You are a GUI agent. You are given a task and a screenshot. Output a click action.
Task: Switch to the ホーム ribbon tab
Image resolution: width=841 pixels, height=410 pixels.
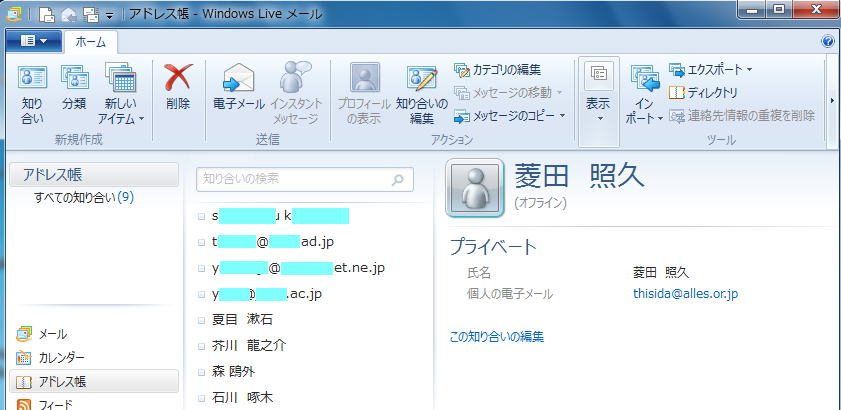91,42
